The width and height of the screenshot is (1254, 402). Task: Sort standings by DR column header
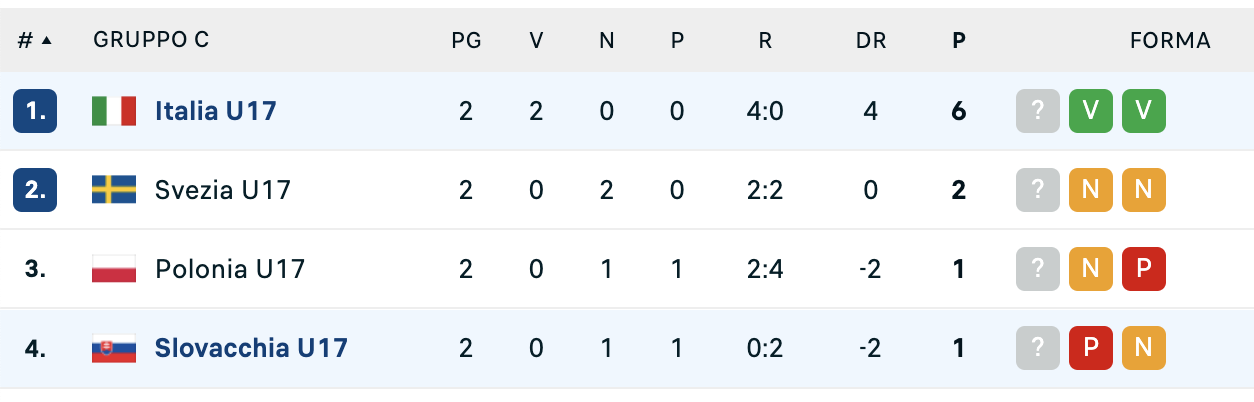pyautogui.click(x=870, y=41)
